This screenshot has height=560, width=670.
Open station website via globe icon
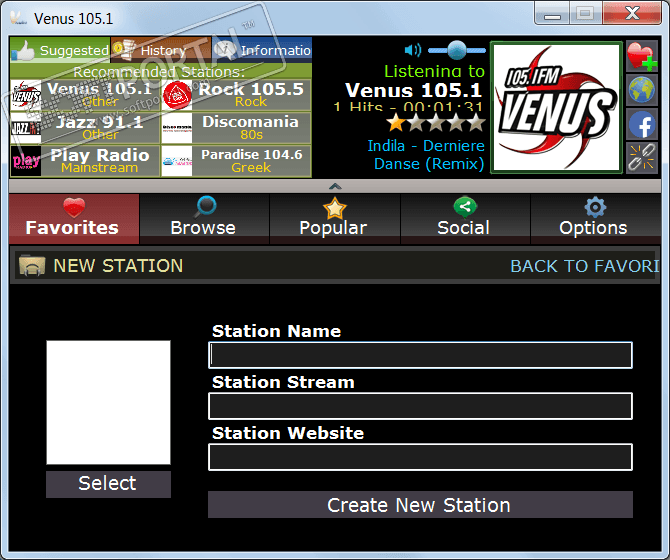point(642,90)
